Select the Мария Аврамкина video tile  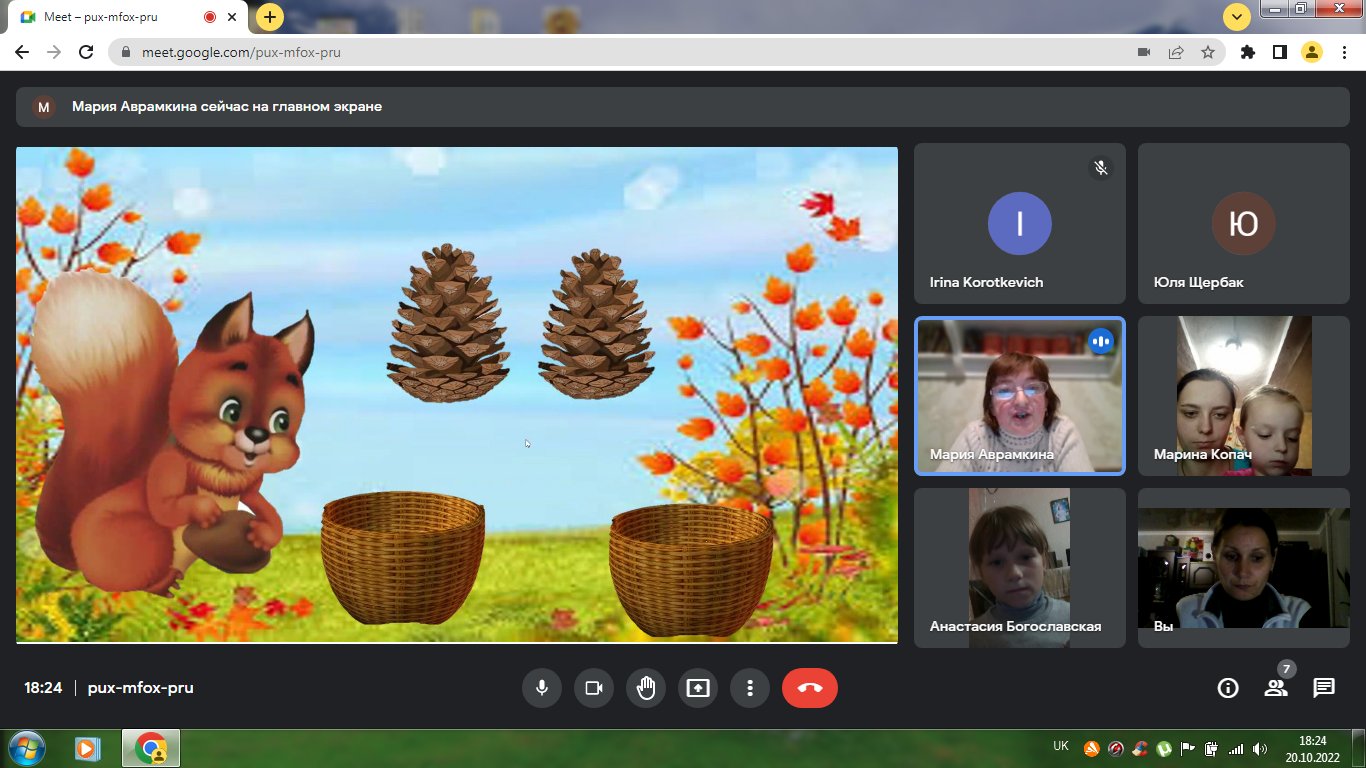coord(1020,396)
